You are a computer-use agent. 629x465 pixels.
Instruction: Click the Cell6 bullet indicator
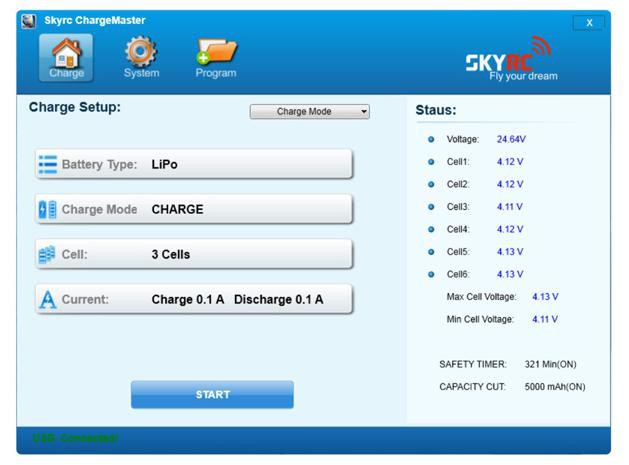tap(431, 274)
